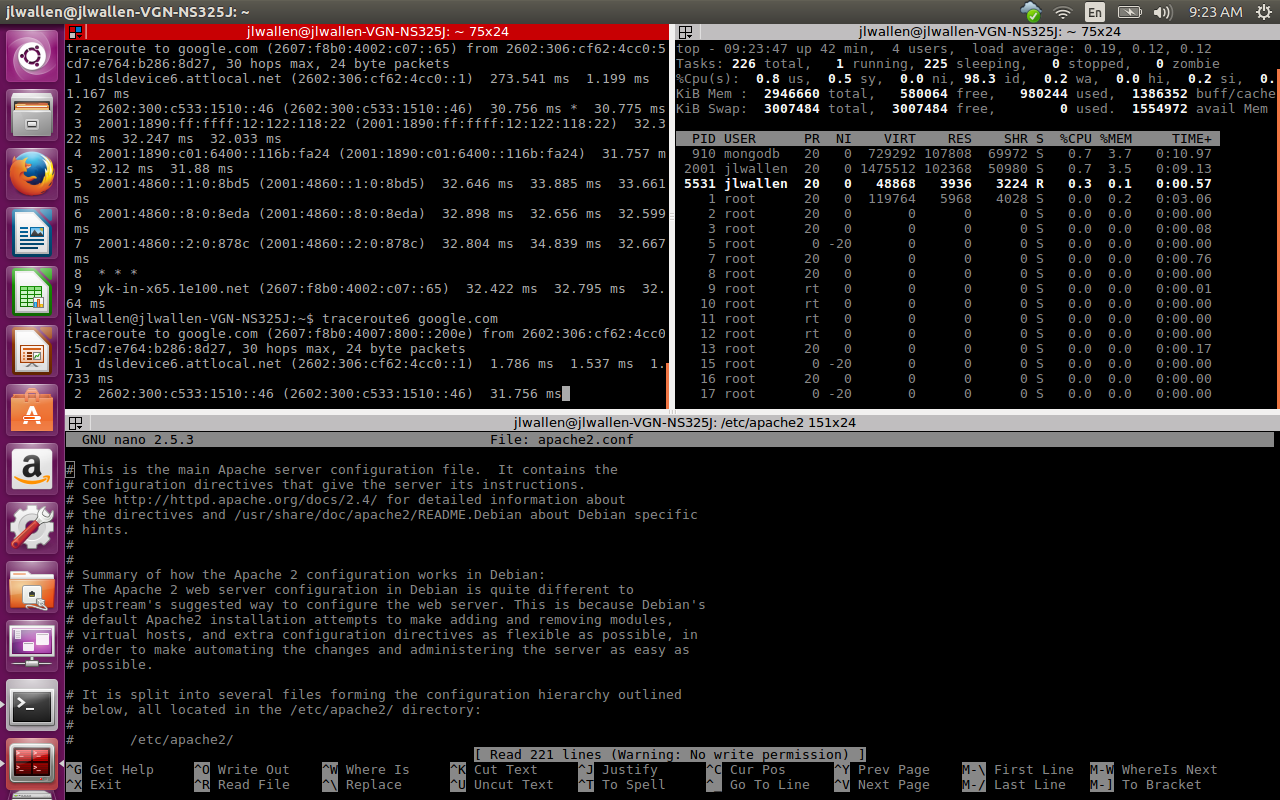Click the mongodb process row in top
Image resolution: width=1280 pixels, height=800 pixels.
coord(945,154)
